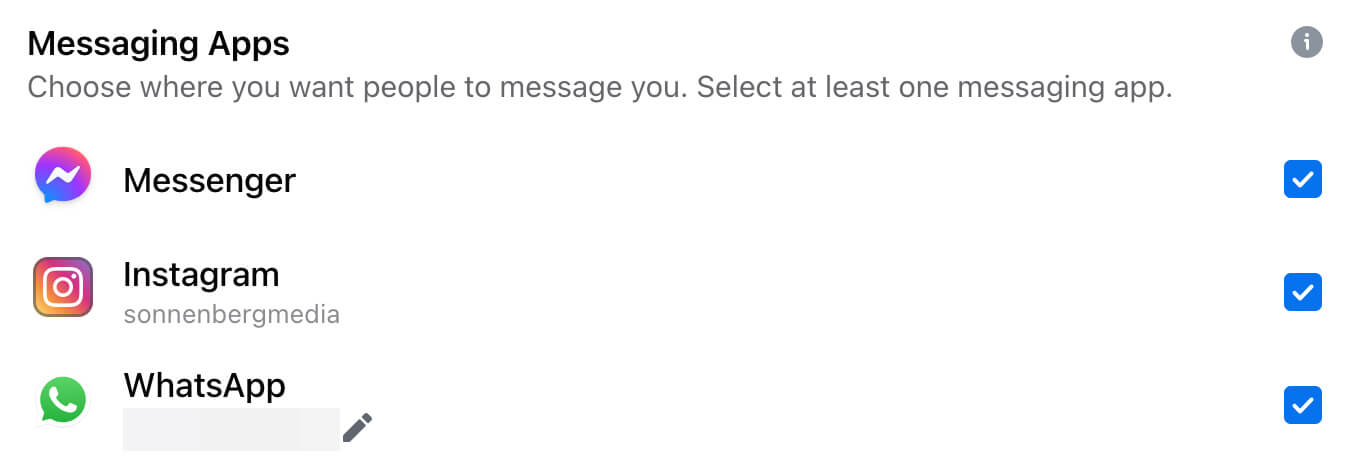The height and width of the screenshot is (470, 1347).
Task: Click 'Select at least one messaging app' text
Action: tap(934, 88)
